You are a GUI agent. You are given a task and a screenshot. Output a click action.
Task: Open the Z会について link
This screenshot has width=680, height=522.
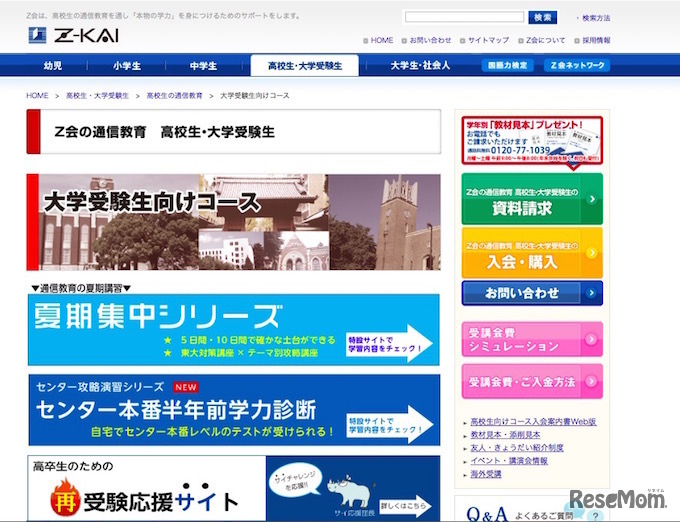[546, 40]
